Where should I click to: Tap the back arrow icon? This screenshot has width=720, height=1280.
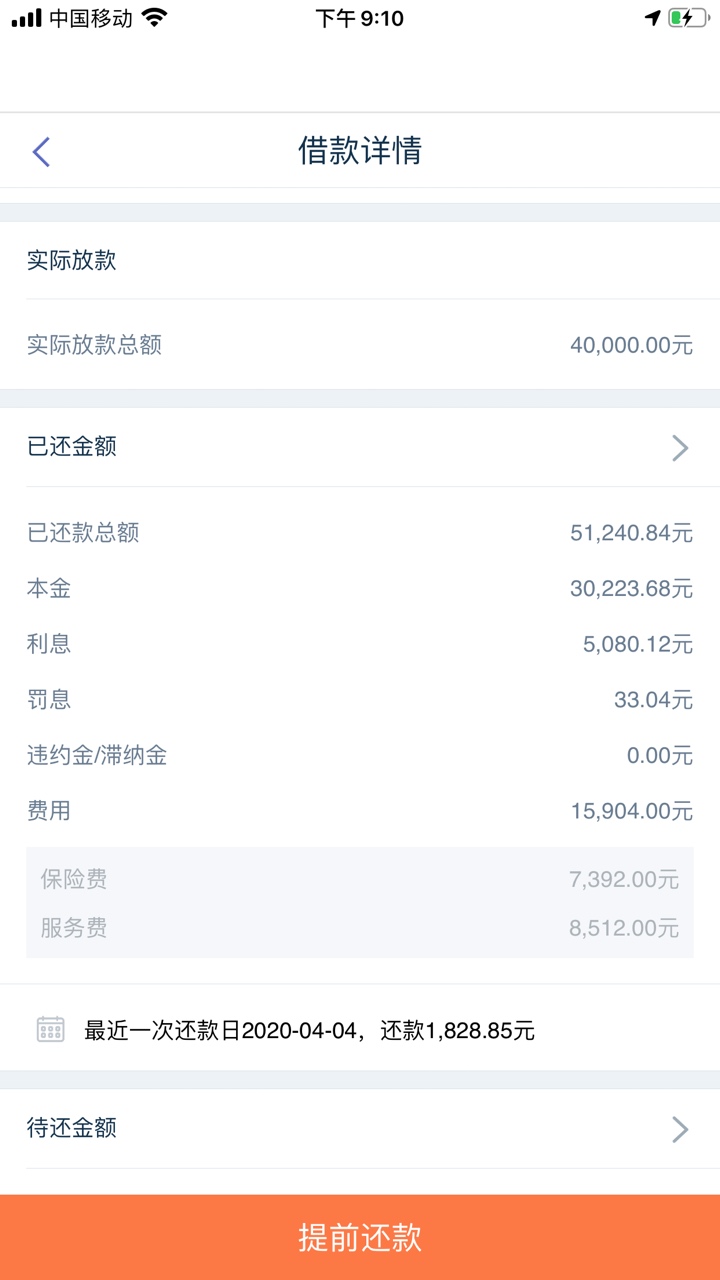tap(41, 151)
